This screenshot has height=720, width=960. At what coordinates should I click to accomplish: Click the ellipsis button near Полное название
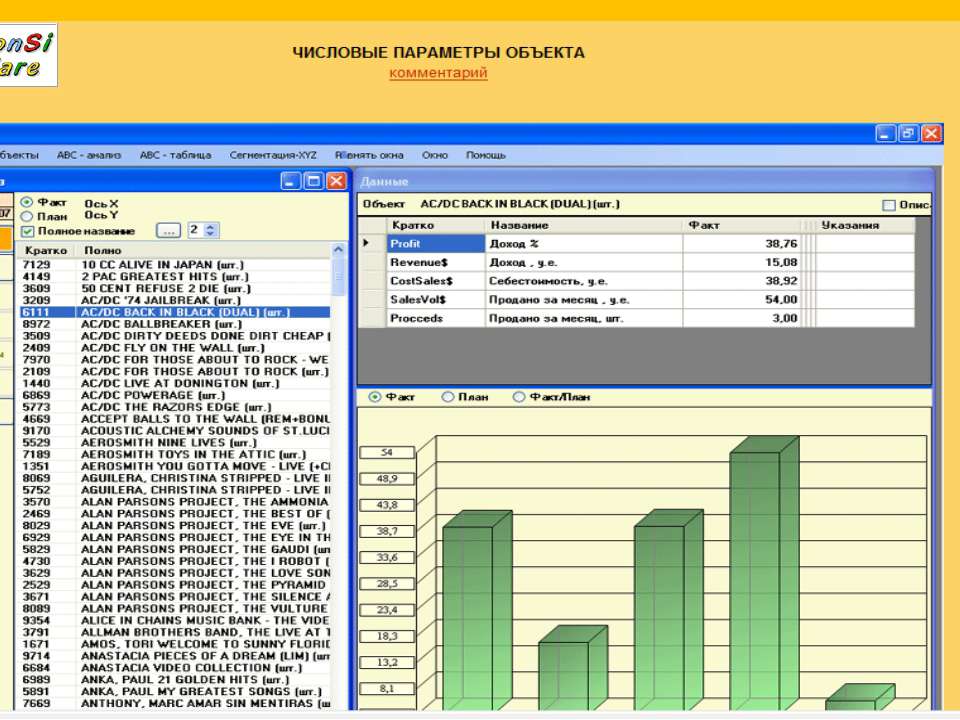pos(168,231)
